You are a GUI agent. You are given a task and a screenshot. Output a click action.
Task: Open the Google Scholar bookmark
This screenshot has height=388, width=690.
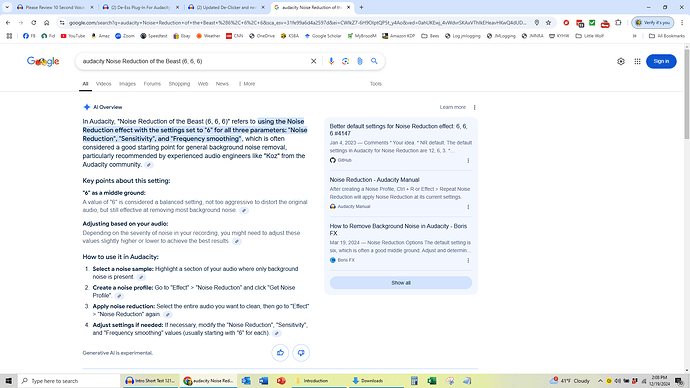[x=323, y=36]
